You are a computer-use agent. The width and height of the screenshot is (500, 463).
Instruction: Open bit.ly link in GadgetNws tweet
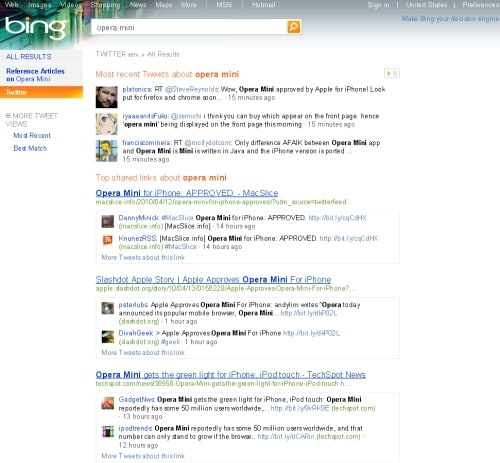pos(300,408)
